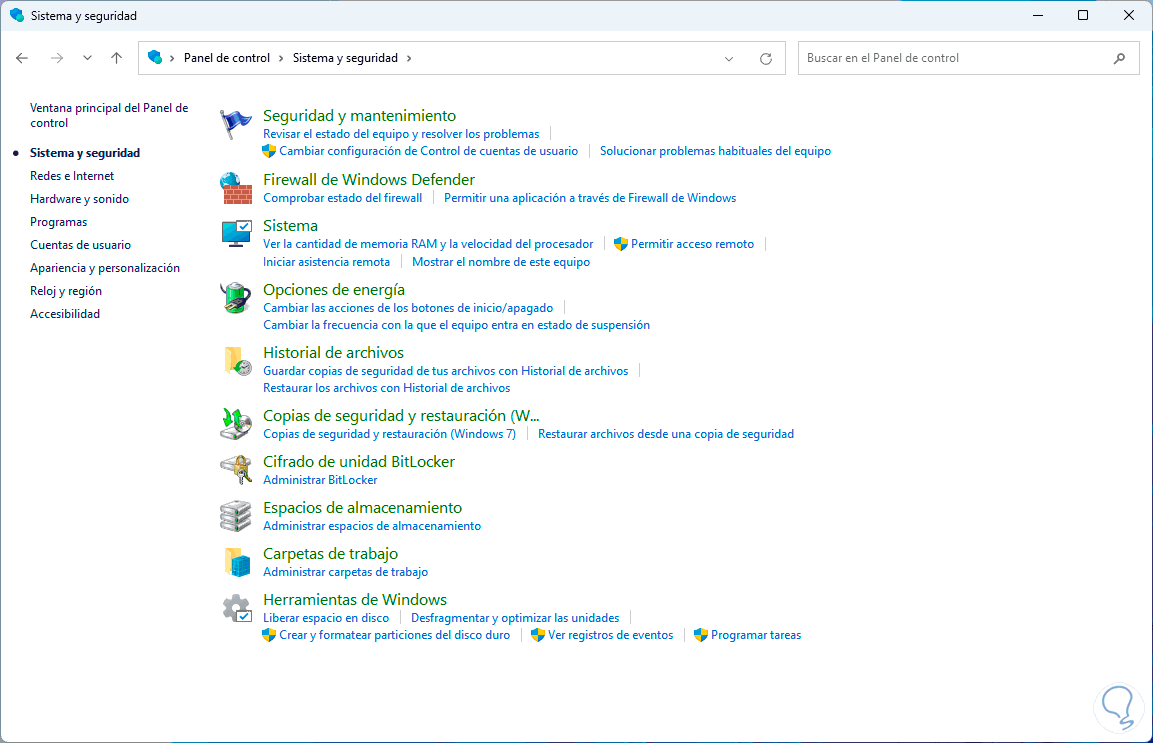
Task: Open Permitir una aplicación a través de Firewall
Action: coord(590,198)
